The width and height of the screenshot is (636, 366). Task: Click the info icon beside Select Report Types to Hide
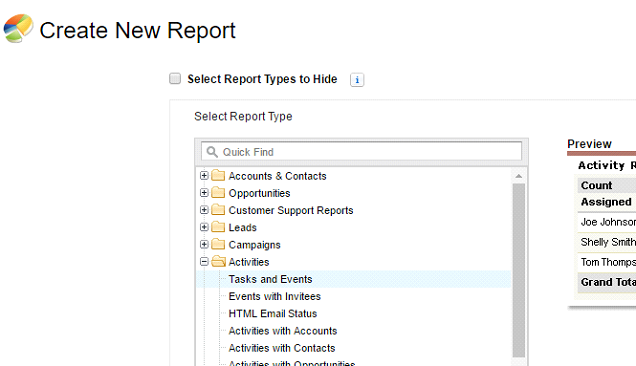click(x=357, y=80)
